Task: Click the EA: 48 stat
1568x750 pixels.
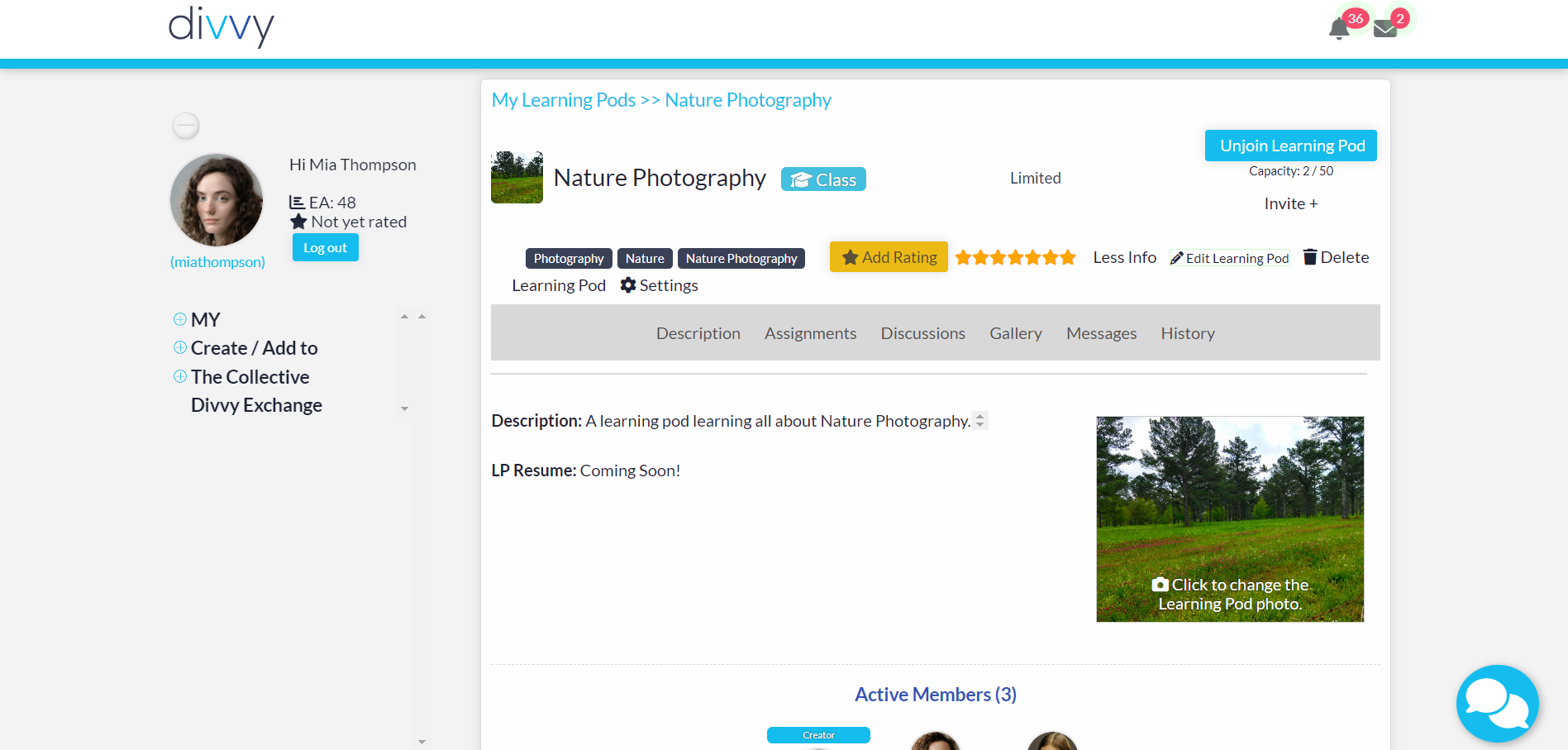Action: 323,203
